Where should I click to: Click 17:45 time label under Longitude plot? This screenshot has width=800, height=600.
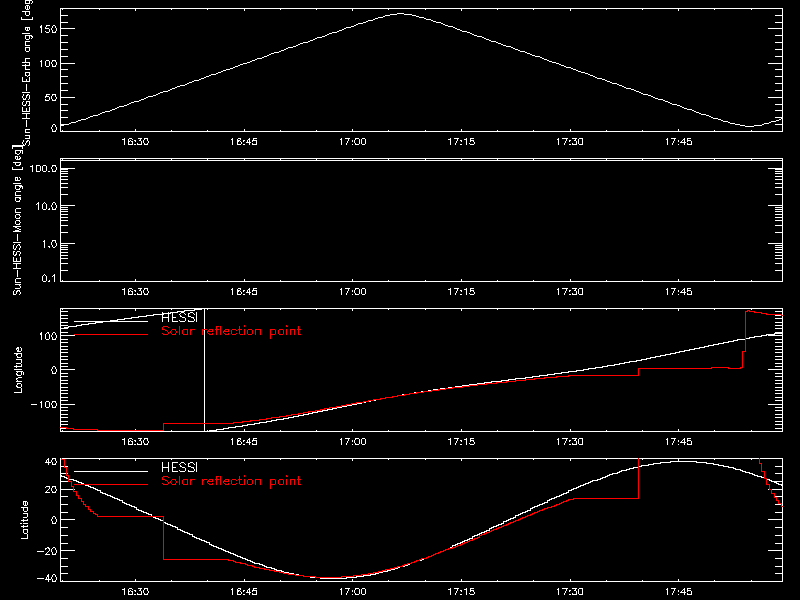coord(679,441)
